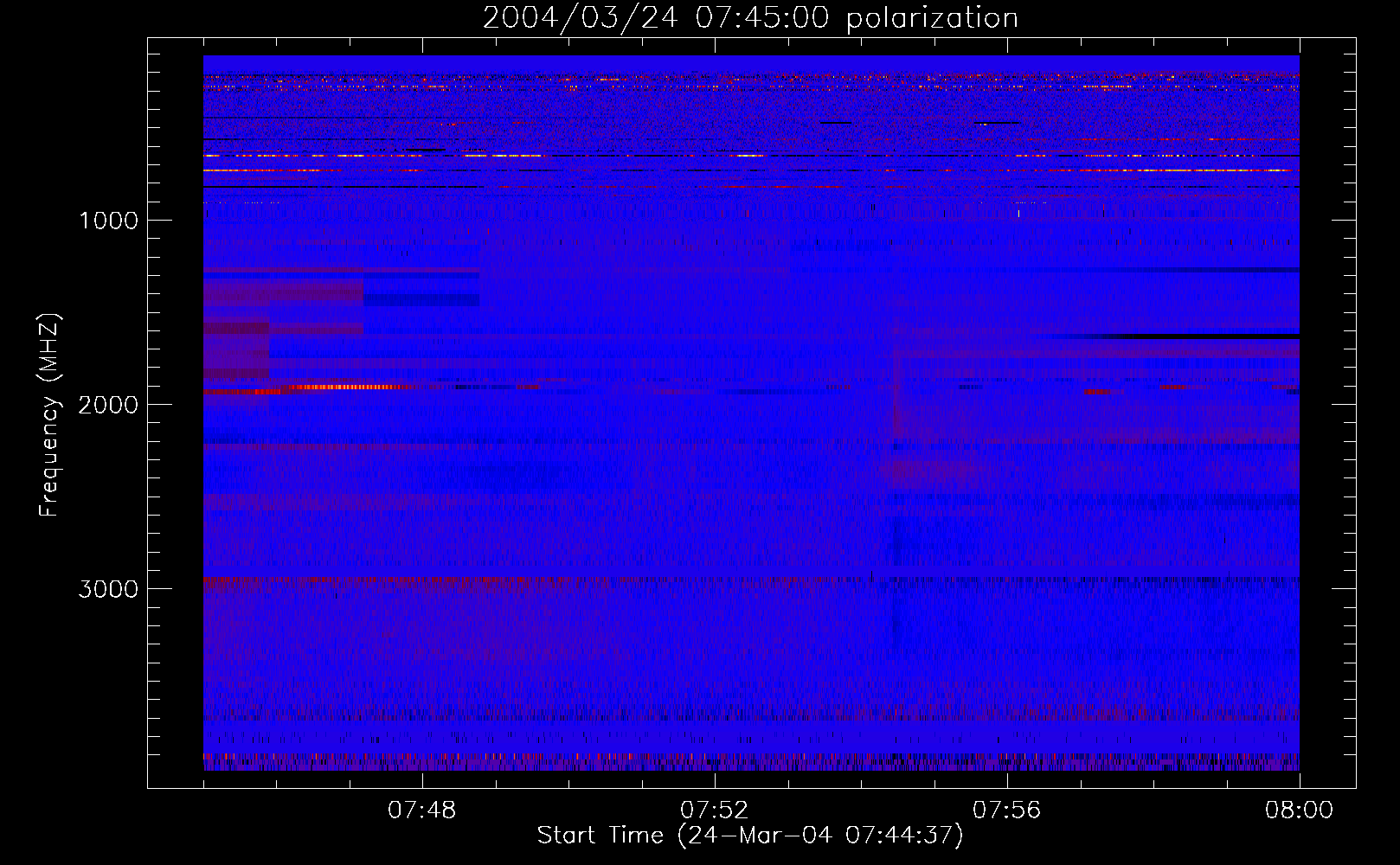Image resolution: width=1400 pixels, height=865 pixels.
Task: Click the plot title '2004/03/24 07:45:00 polarization'
Action: tap(750, 18)
